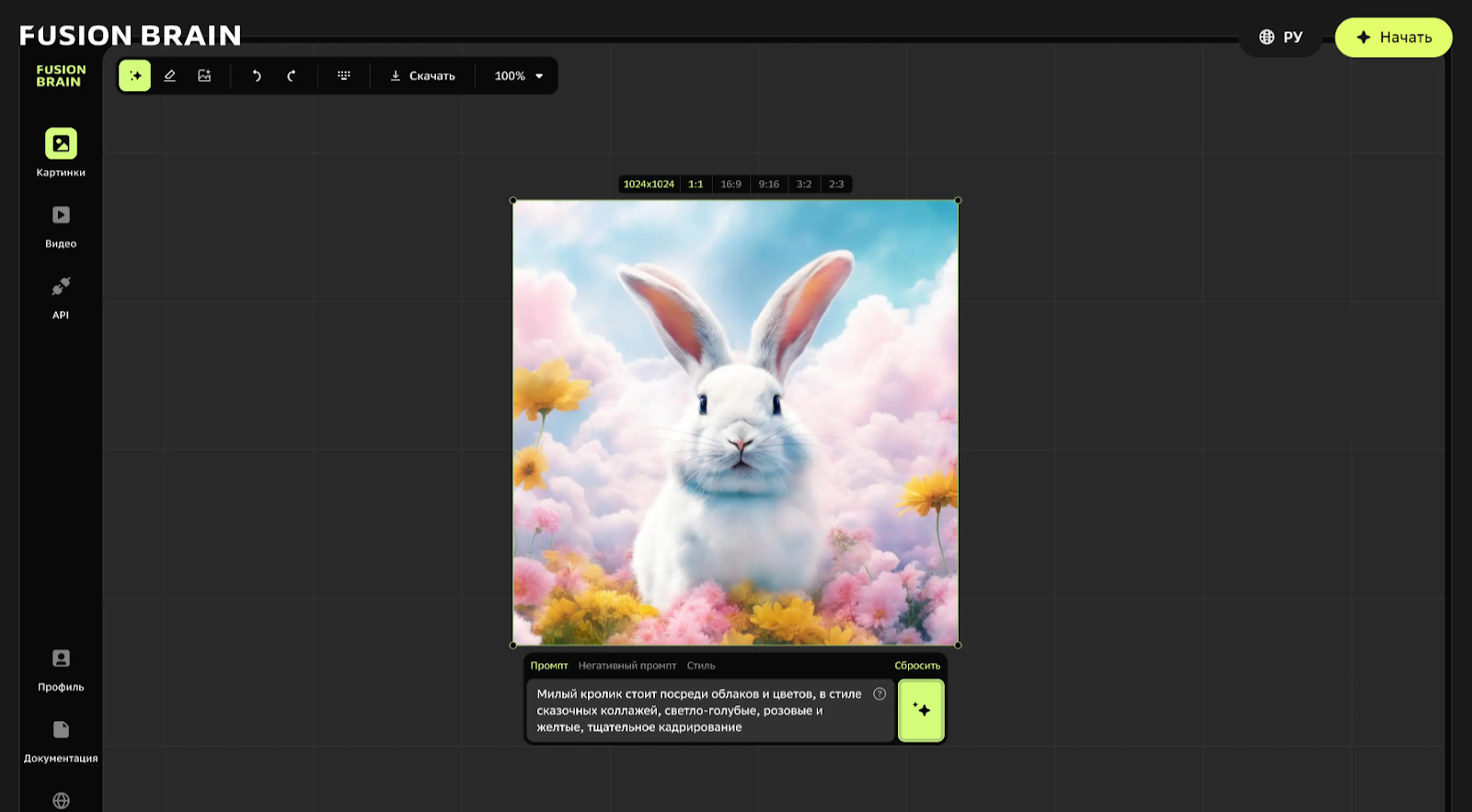Screen dimensions: 1472x812
Task: Choose the 1:1 aspect ratio
Action: click(x=696, y=184)
